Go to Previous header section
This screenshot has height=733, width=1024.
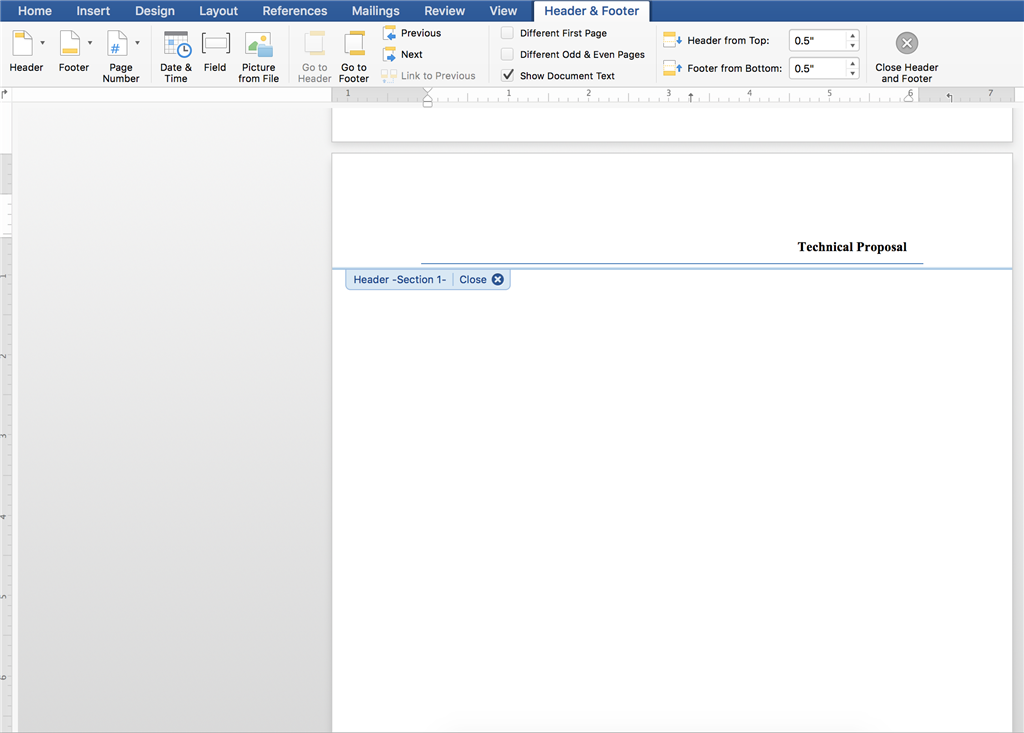pyautogui.click(x=411, y=33)
